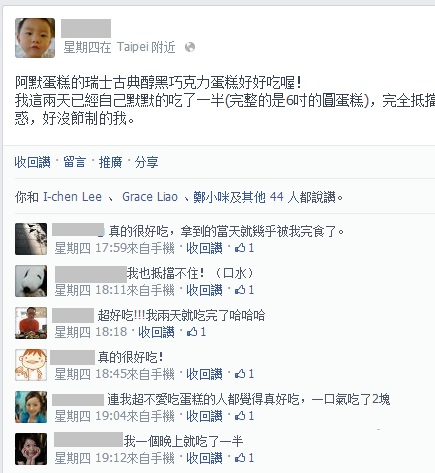Click thumbs-up count on the 19:04 comment
Screen dimensions: 435x473
coord(245,416)
